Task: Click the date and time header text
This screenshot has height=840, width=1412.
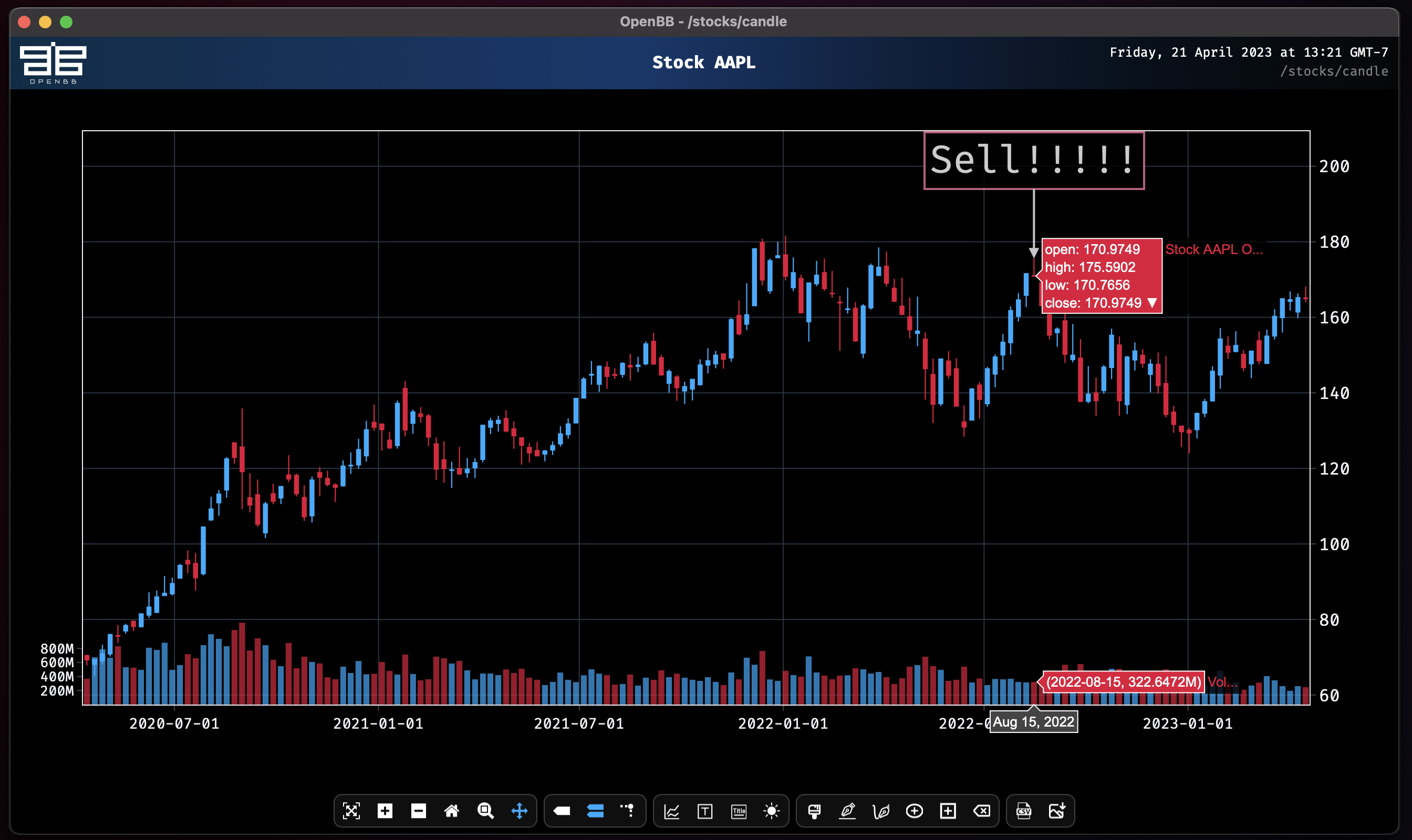Action: point(1249,52)
